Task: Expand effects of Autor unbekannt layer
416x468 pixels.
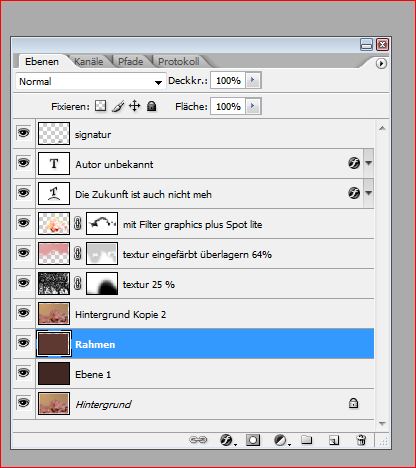Action: (x=368, y=163)
